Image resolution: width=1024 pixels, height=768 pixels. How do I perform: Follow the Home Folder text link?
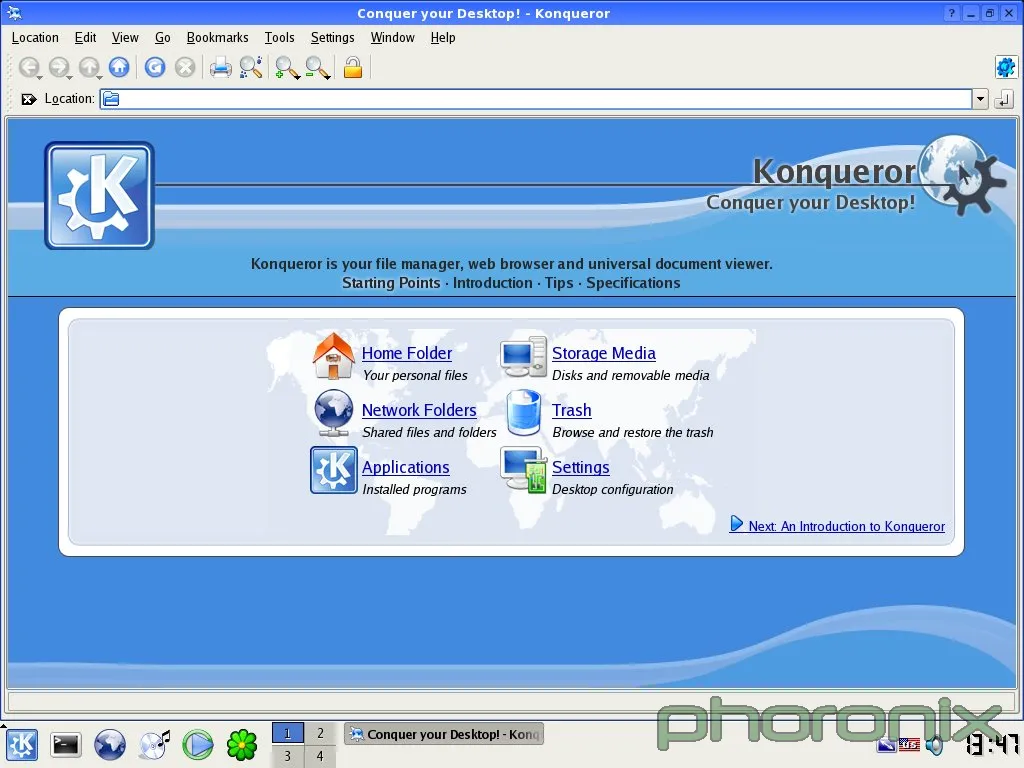(x=407, y=353)
